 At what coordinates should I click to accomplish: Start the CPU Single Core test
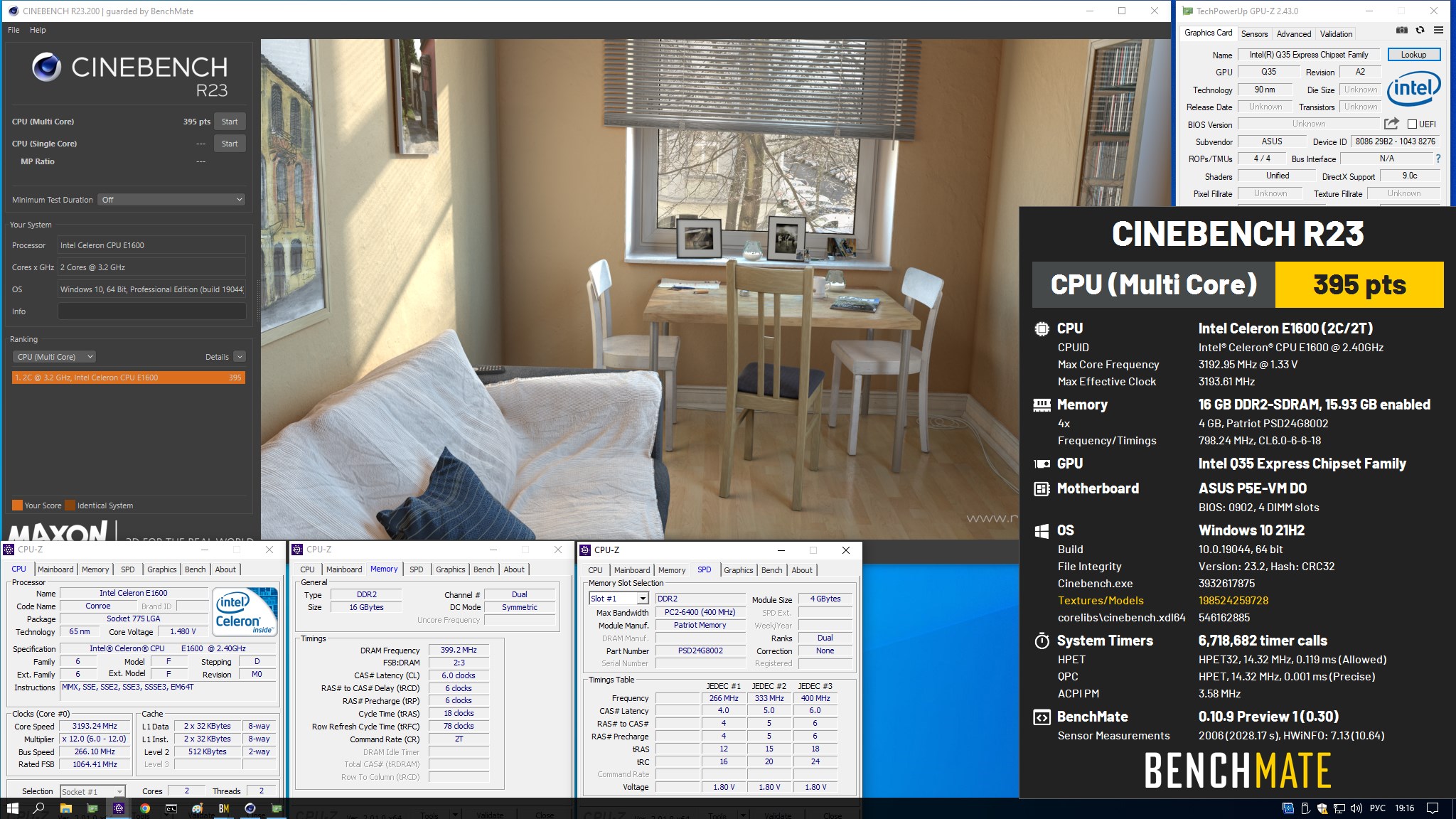230,144
